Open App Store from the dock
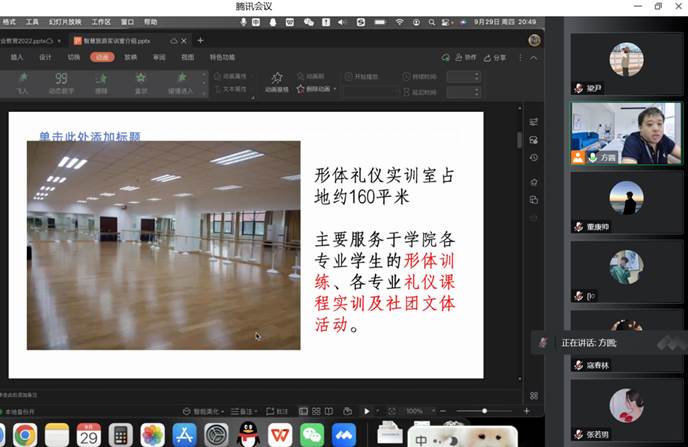 (184, 435)
